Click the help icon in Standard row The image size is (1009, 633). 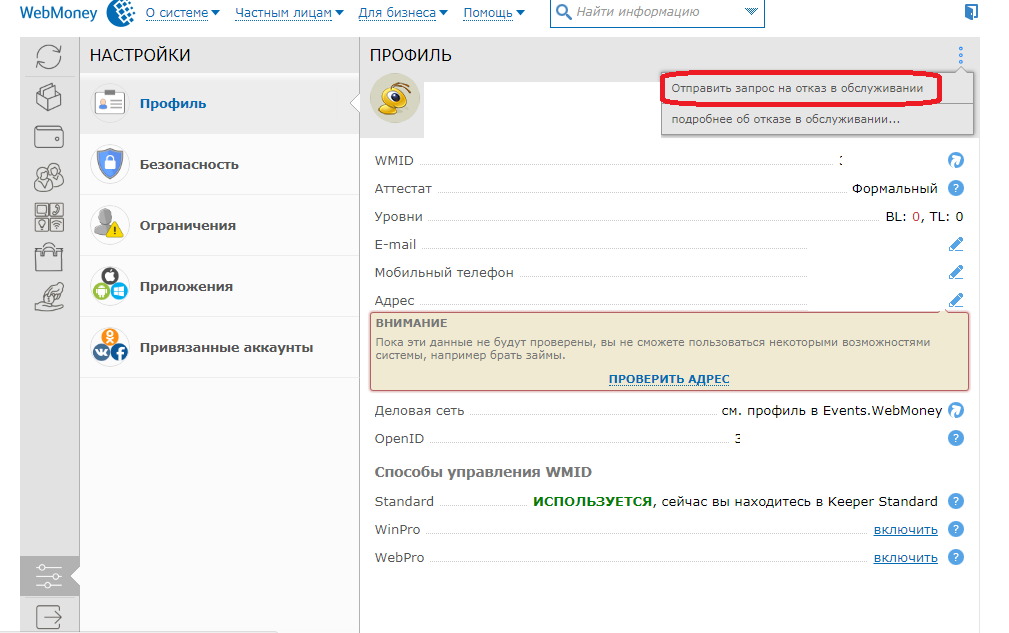956,501
